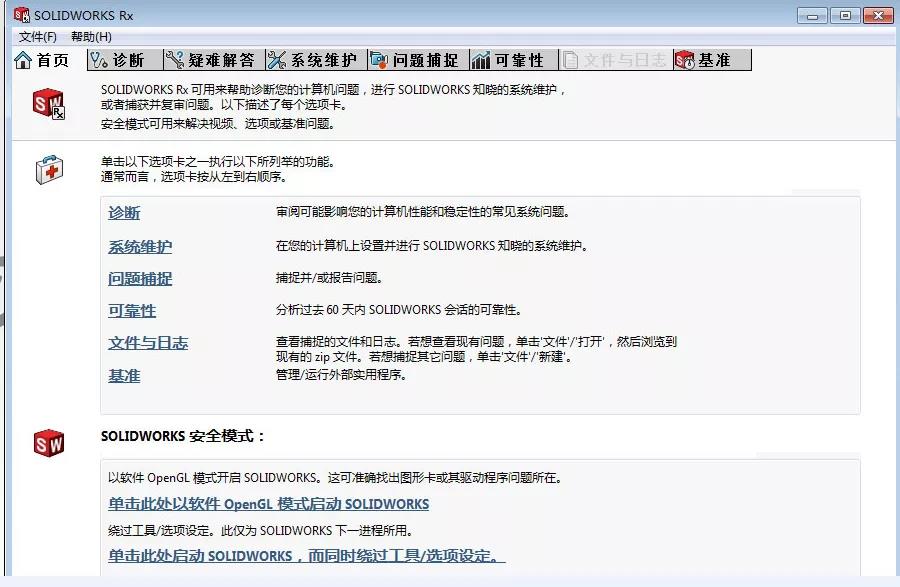Switch to the 系统维护 tab

click(x=316, y=60)
